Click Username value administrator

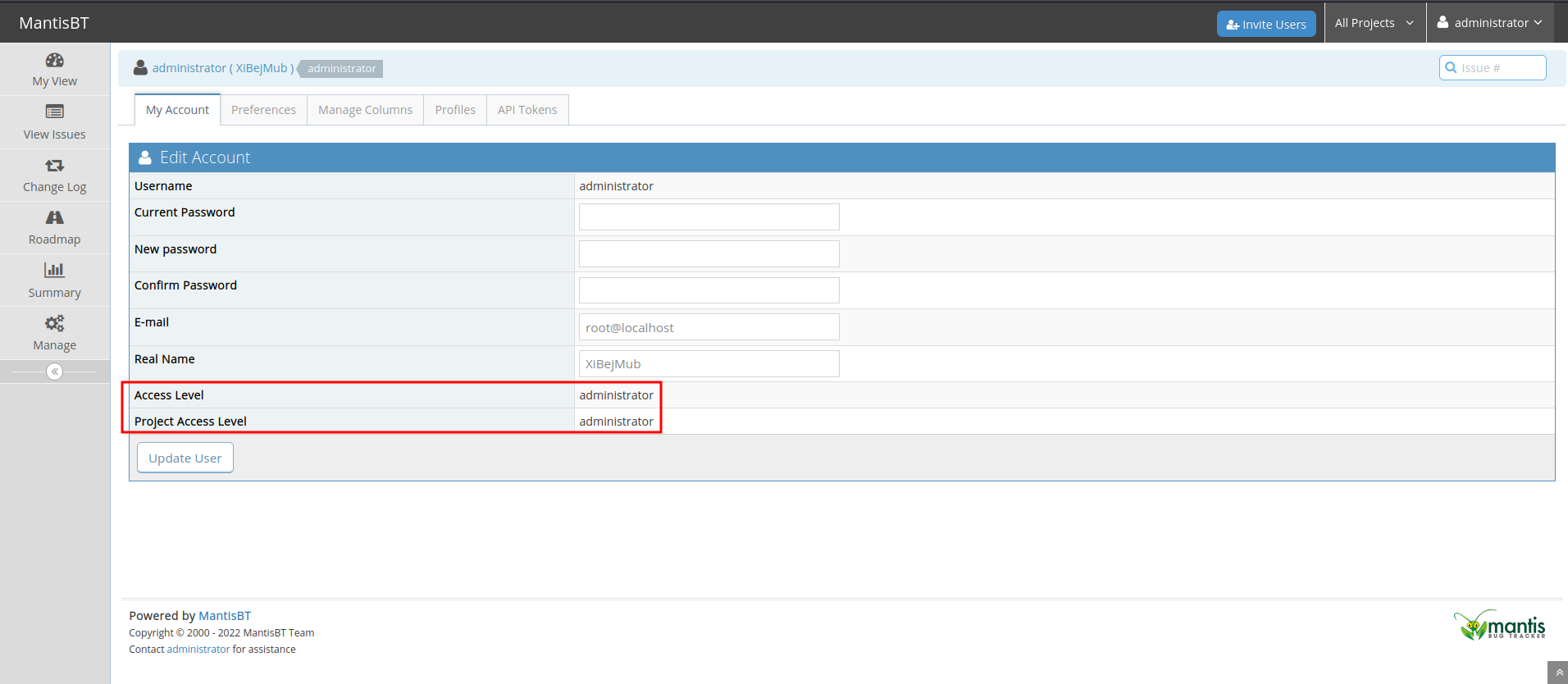[616, 186]
